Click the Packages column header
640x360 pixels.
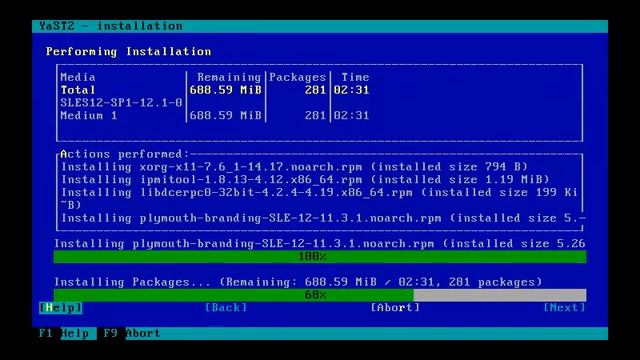coord(298,77)
